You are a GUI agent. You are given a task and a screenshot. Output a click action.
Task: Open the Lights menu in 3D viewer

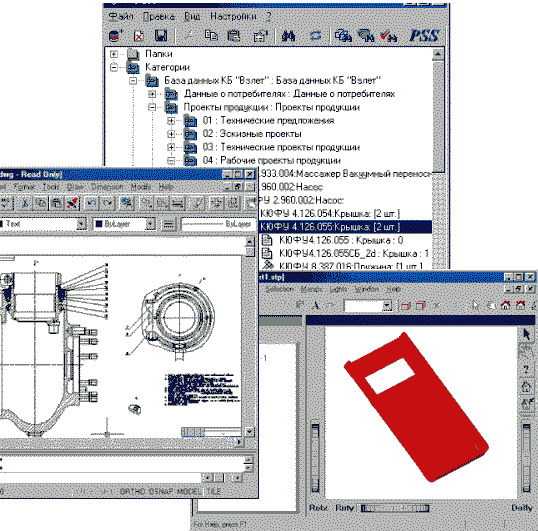click(338, 289)
